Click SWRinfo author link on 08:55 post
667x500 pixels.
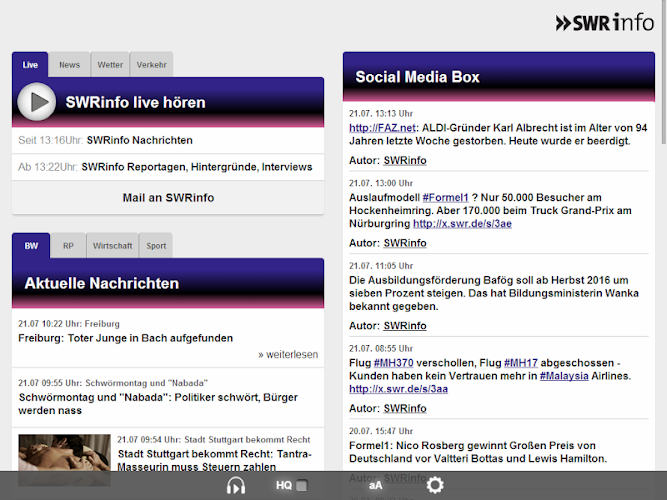point(405,408)
